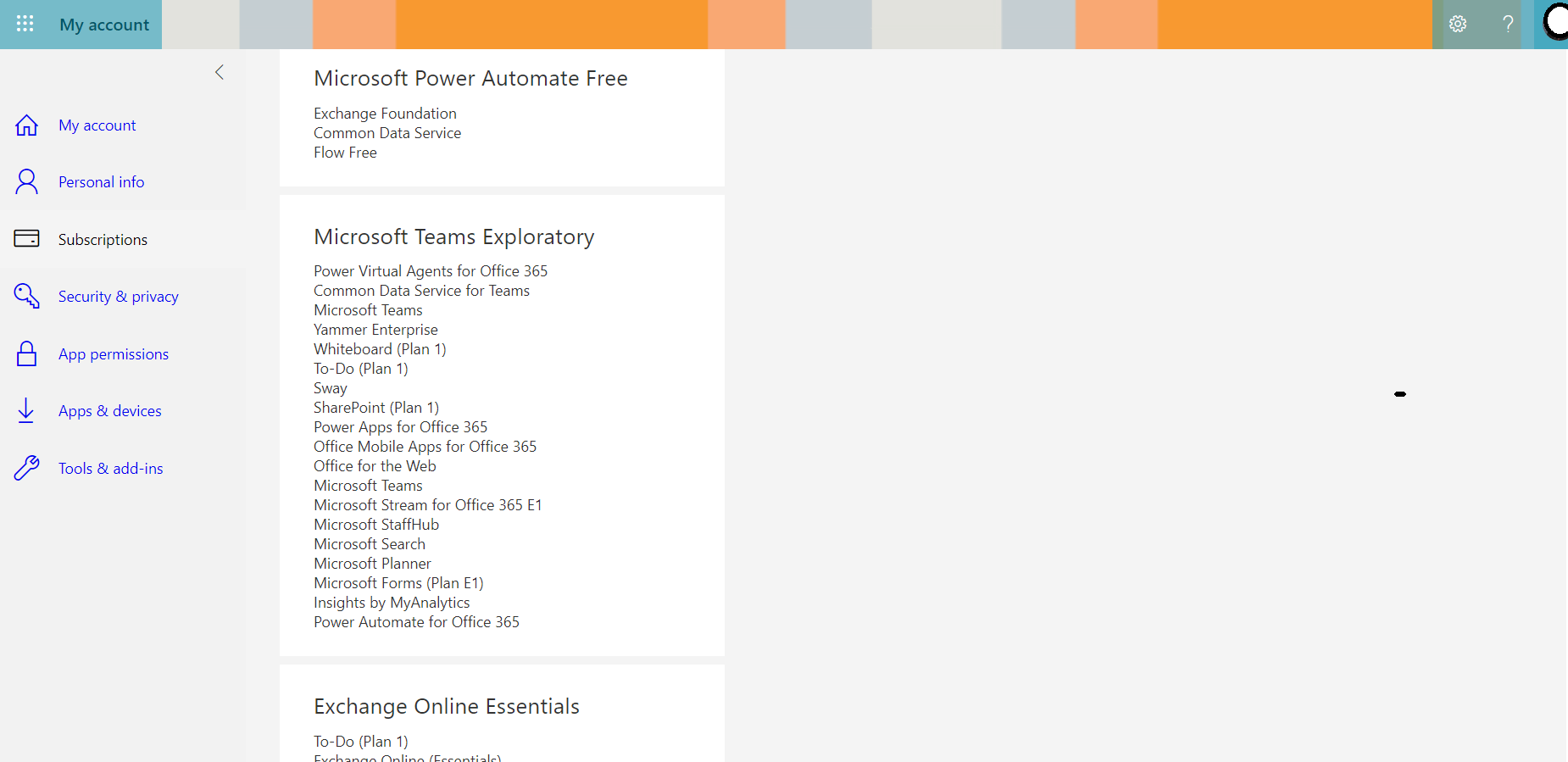Click Power Automate for Office 365
The width and height of the screenshot is (1568, 762).
tap(416, 622)
